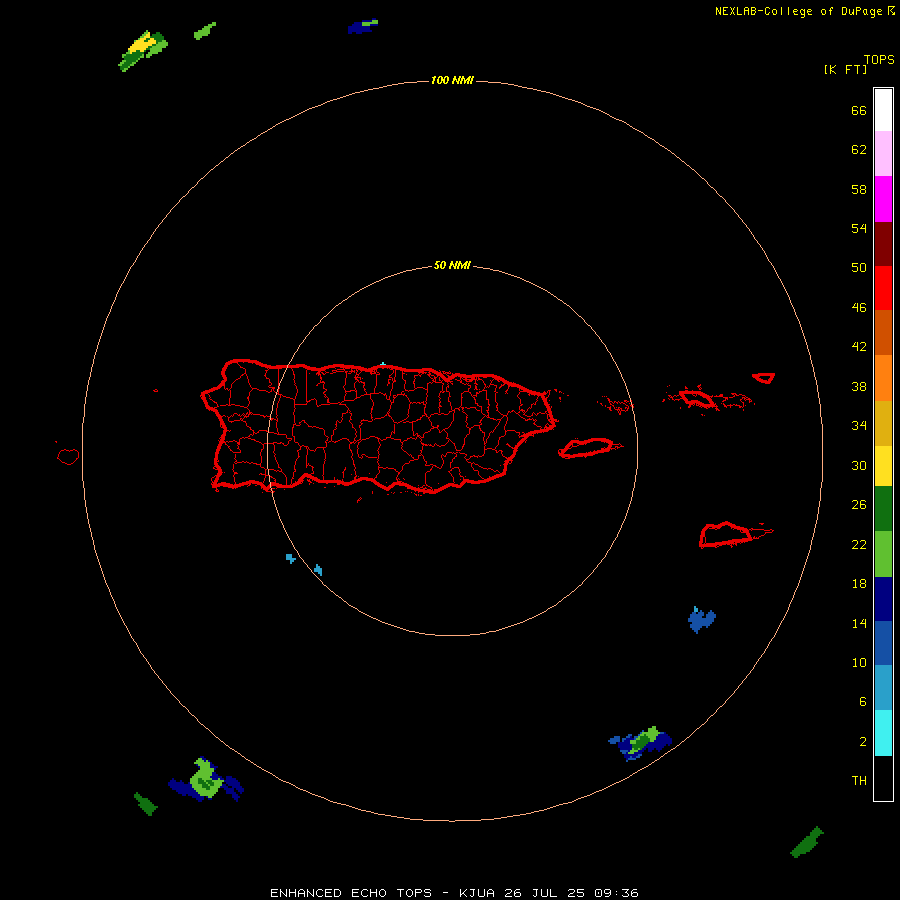Viewport: 900px width, 900px height.
Task: Select the bright red legend swatch
Action: pyautogui.click(x=883, y=288)
